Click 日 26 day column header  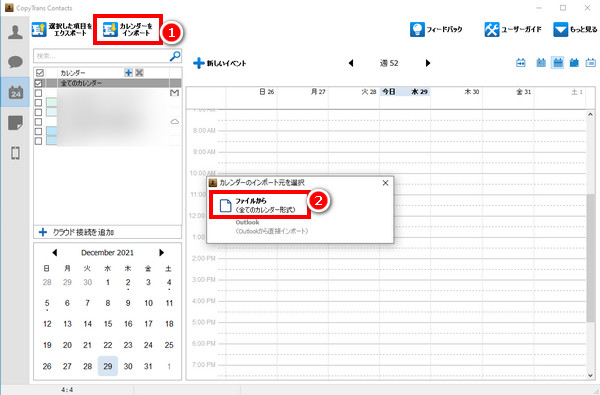pos(267,92)
